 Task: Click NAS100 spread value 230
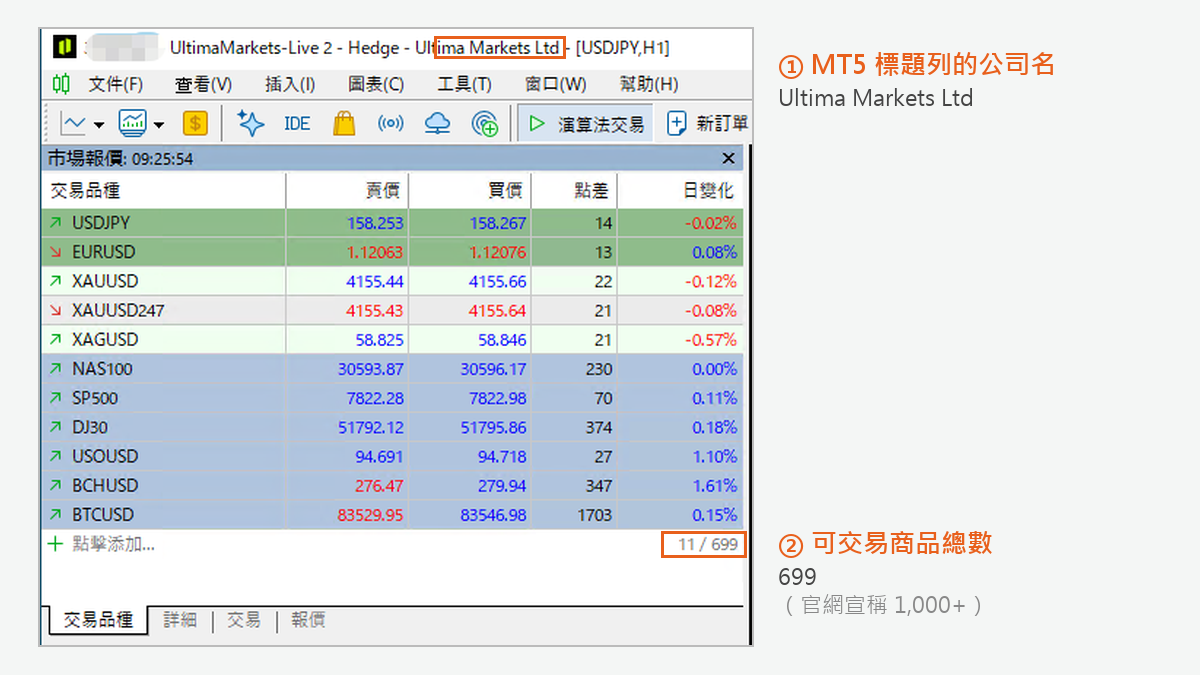[599, 369]
